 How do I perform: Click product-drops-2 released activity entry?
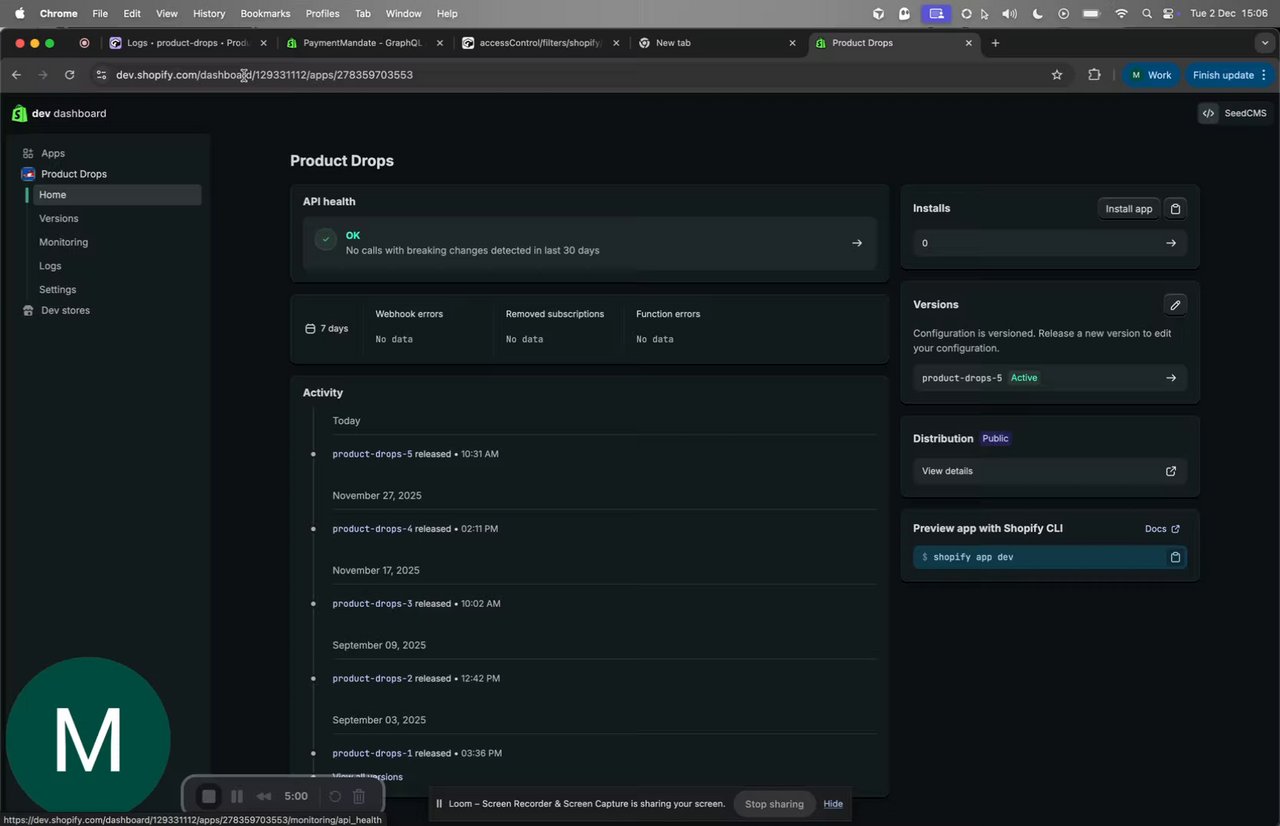[416, 679]
